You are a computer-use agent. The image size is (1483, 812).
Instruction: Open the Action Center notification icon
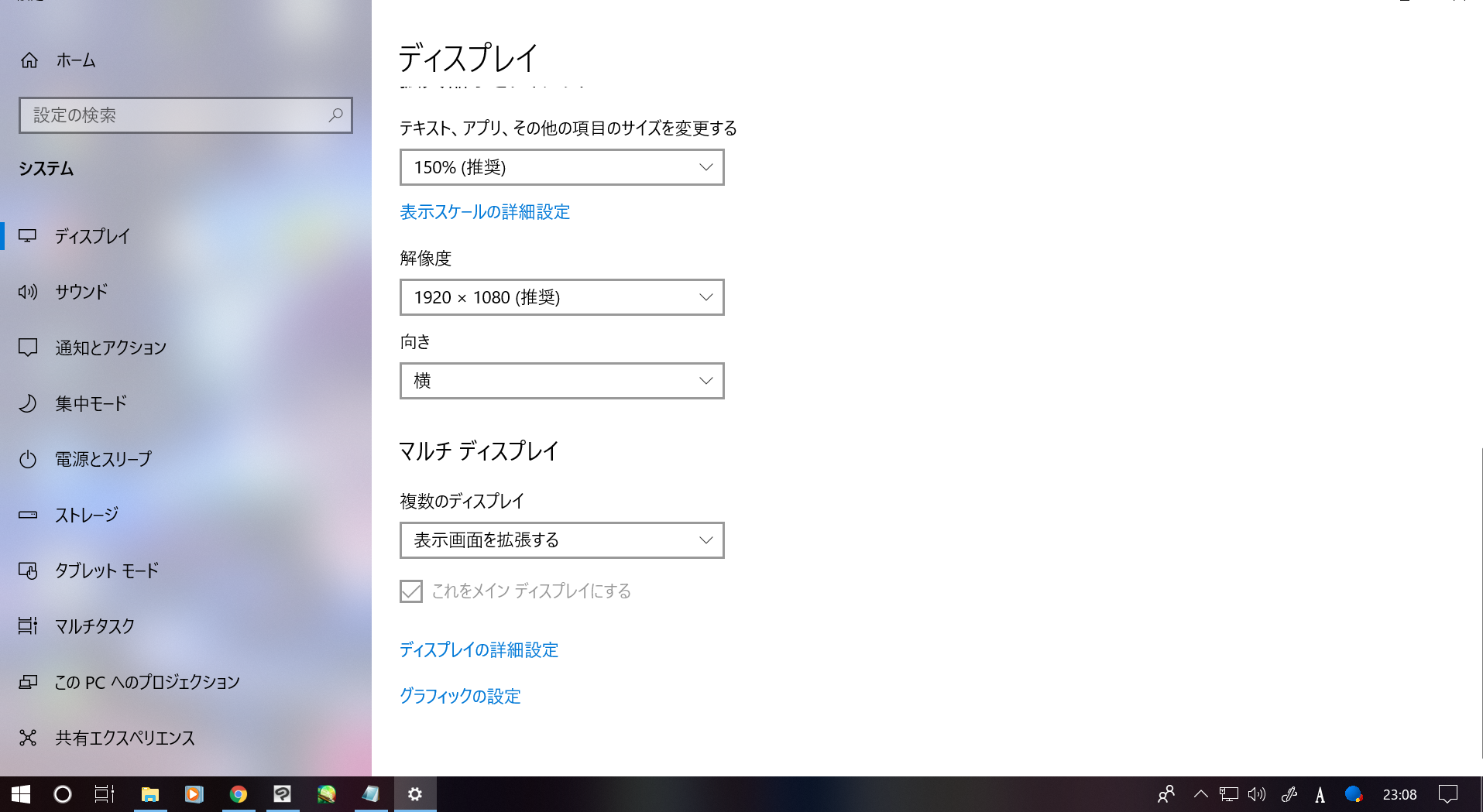[x=1448, y=794]
